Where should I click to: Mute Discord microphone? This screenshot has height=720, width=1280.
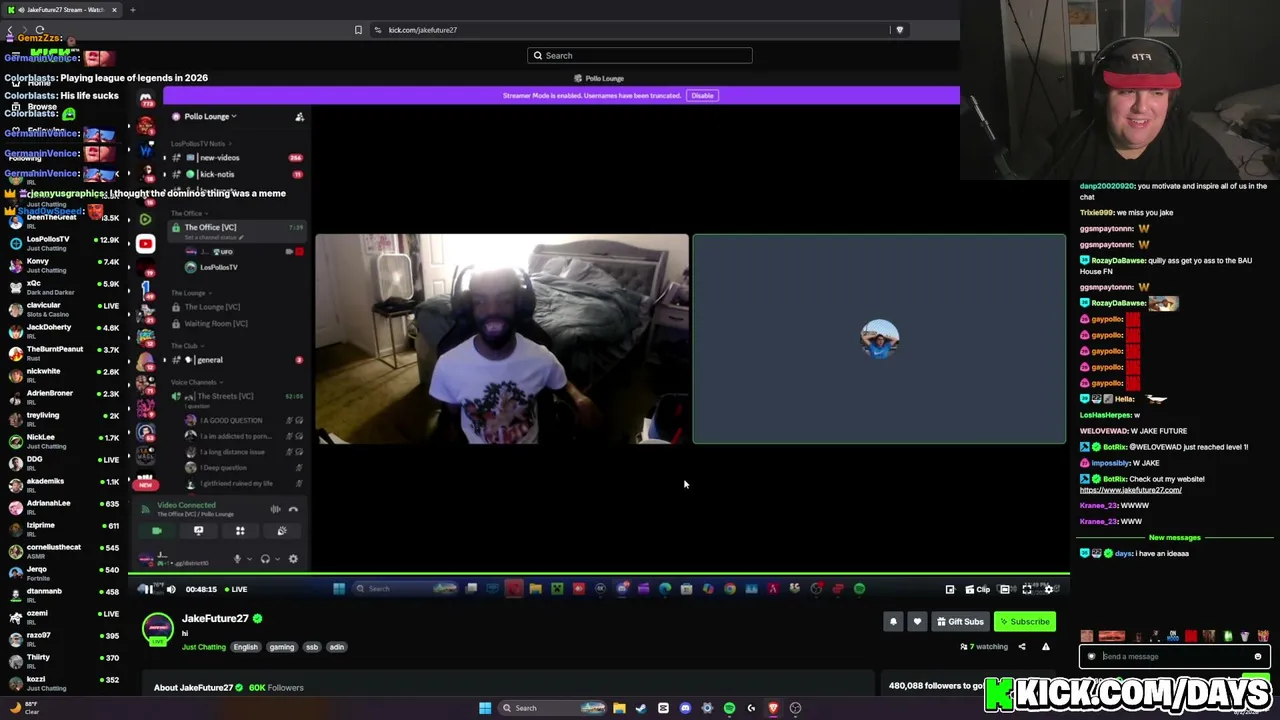pos(237,559)
